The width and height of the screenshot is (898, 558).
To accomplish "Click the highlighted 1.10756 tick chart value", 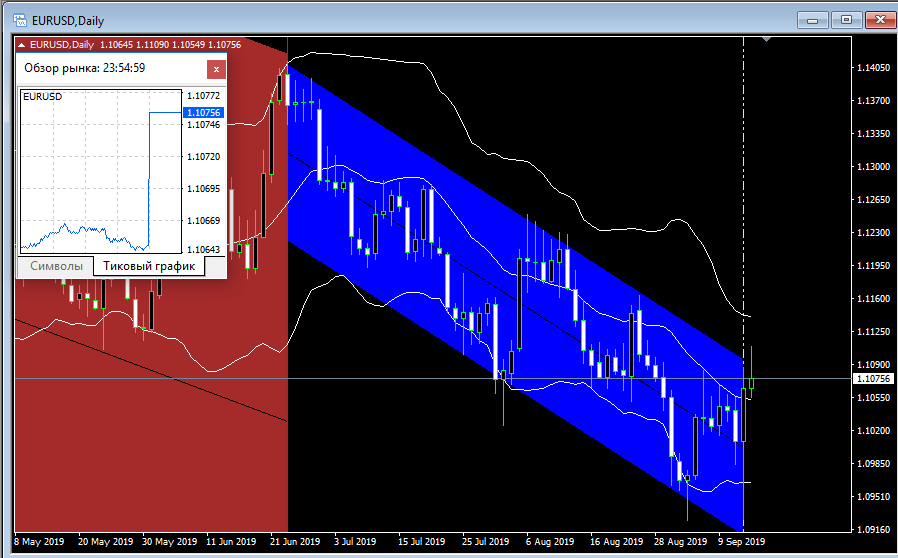I will click(203, 113).
